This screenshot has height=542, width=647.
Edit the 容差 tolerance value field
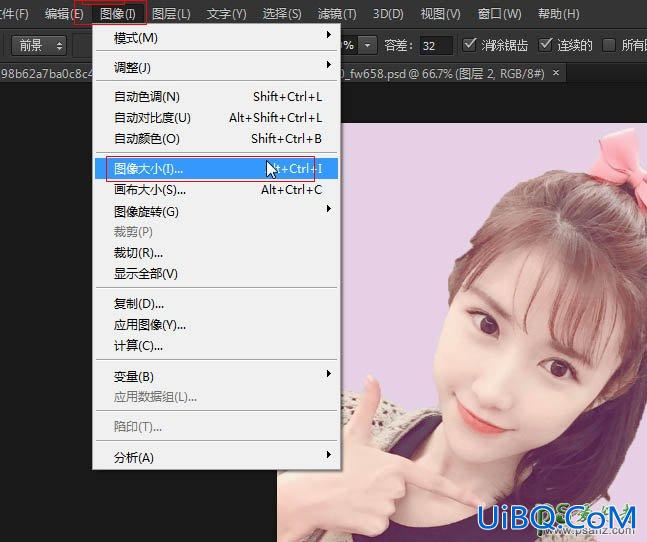tap(436, 45)
